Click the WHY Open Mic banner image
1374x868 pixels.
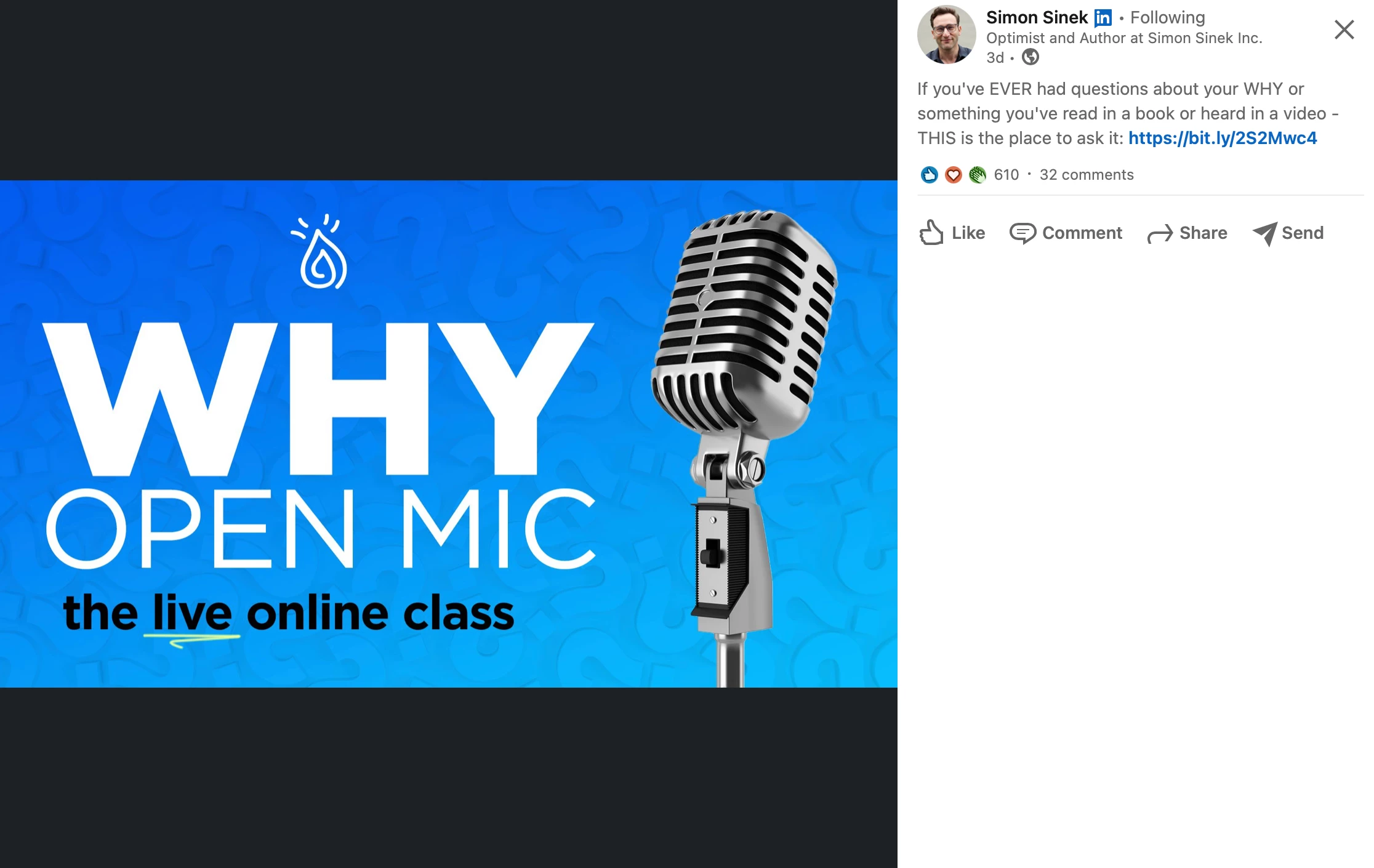(x=449, y=434)
